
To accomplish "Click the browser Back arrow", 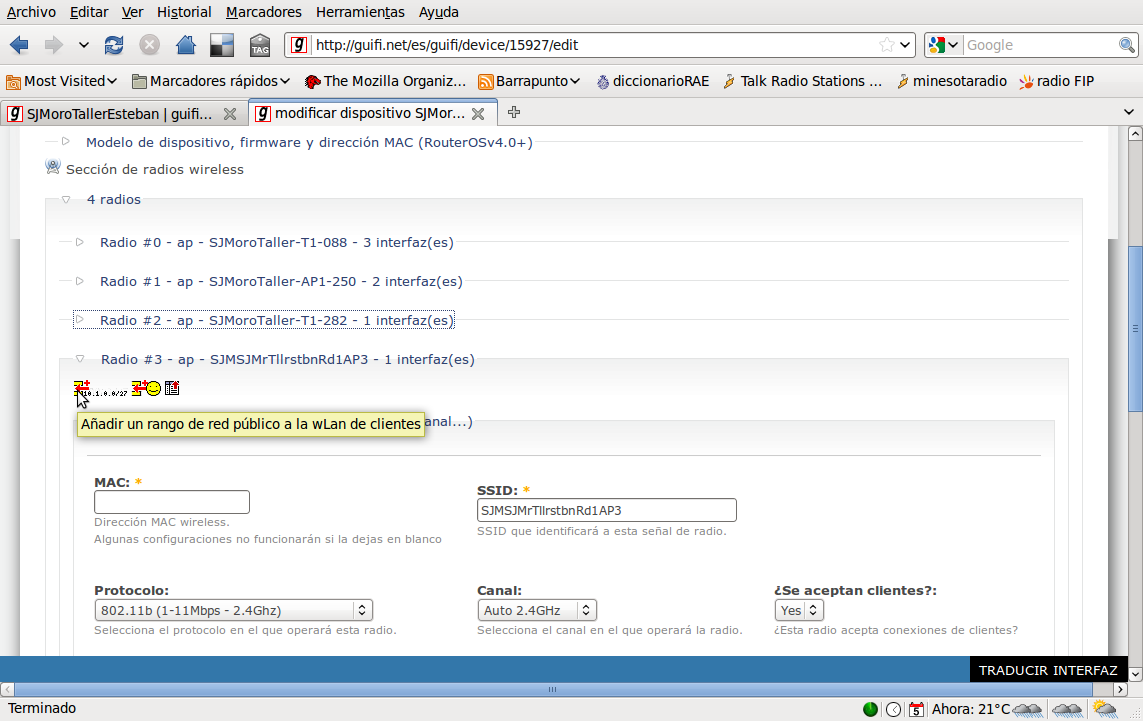I will tap(20, 45).
